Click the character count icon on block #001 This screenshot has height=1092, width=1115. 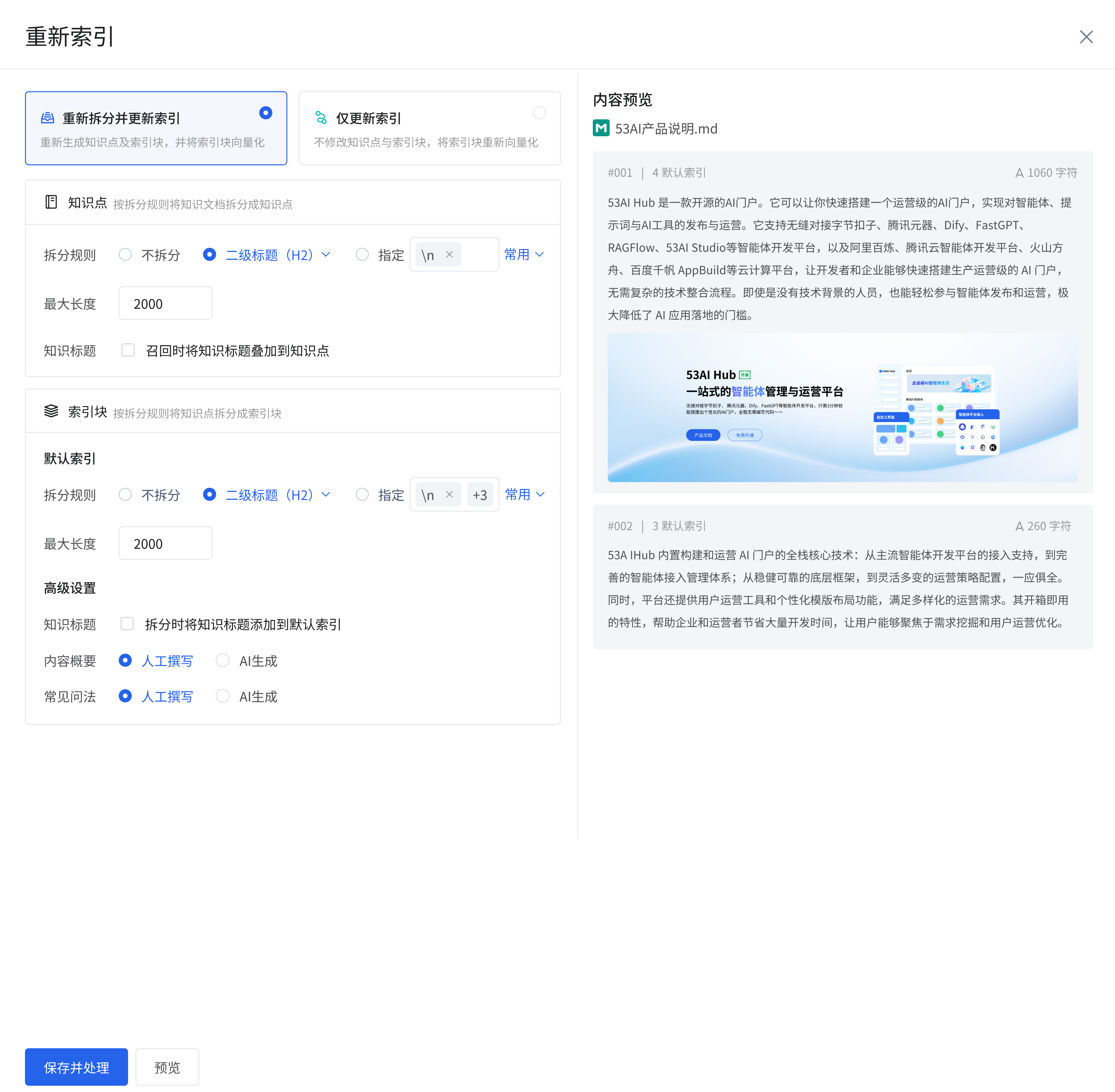pos(1019,173)
